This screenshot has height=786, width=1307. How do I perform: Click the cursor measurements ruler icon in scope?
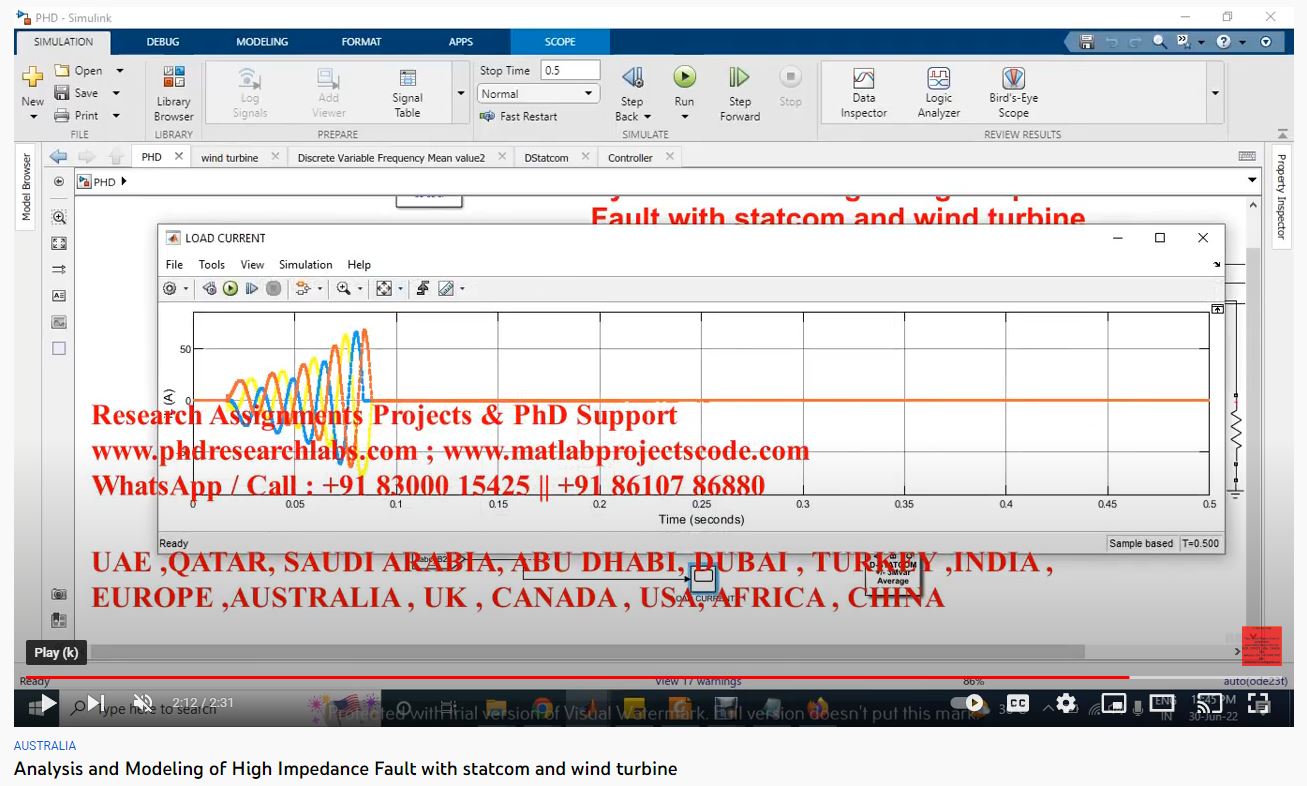[x=446, y=288]
